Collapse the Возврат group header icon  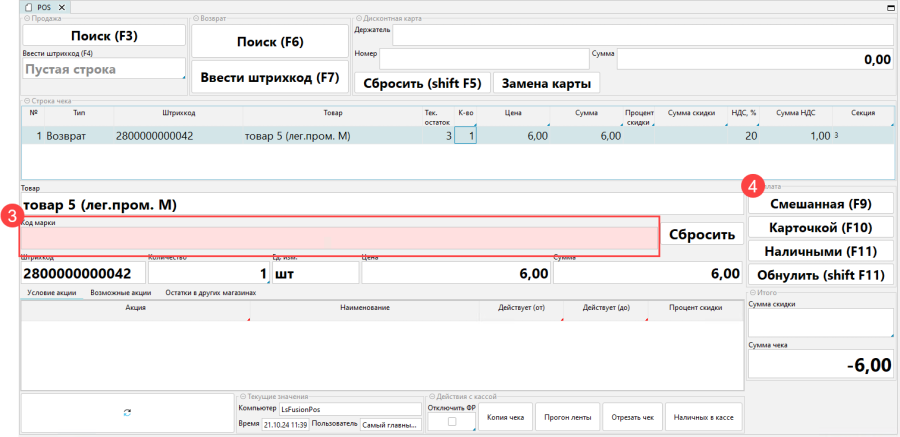[195, 18]
